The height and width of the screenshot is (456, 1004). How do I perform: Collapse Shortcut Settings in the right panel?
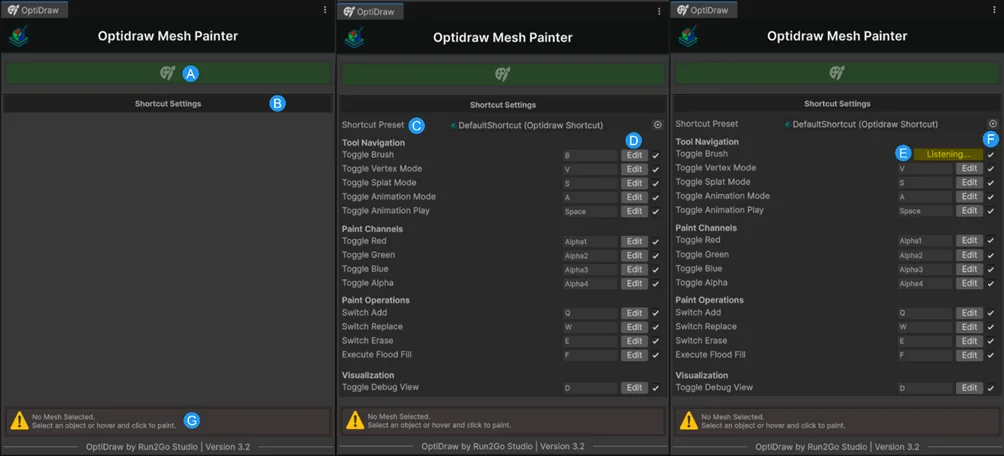(x=837, y=103)
